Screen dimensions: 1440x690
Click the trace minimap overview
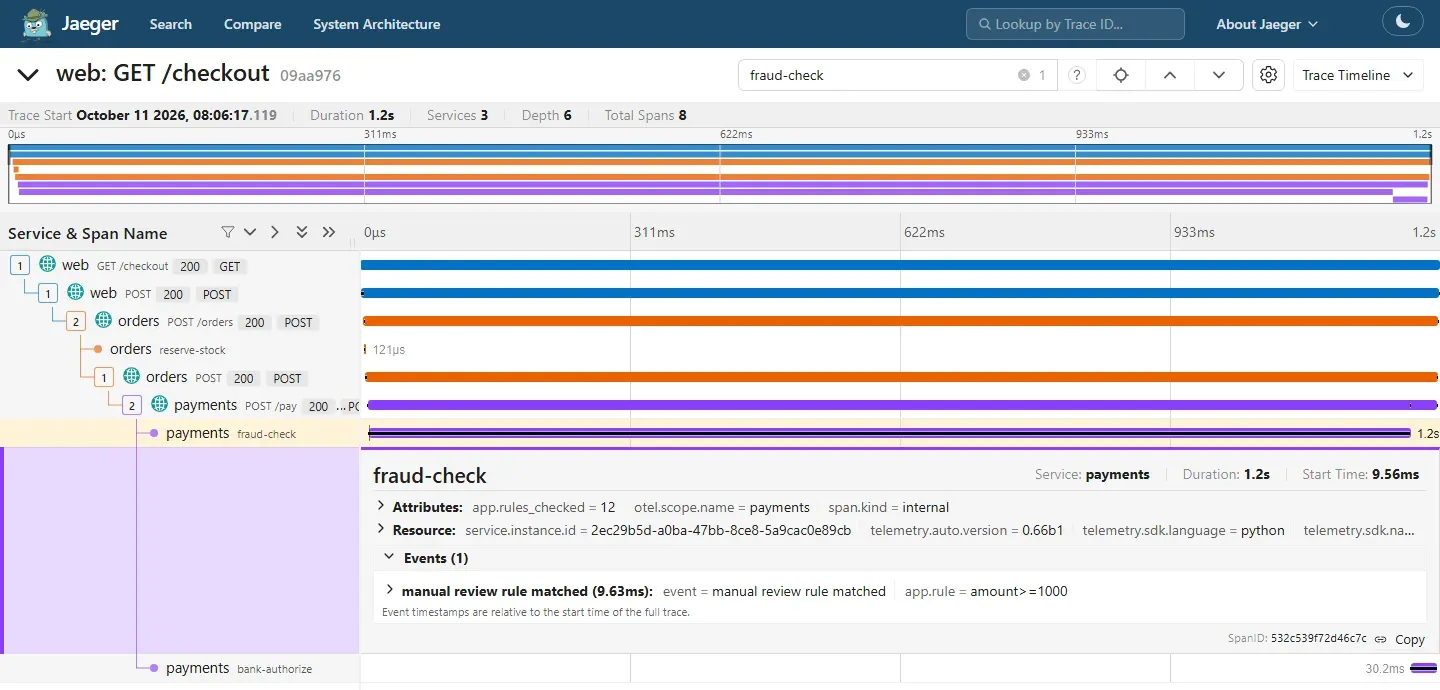click(x=720, y=174)
